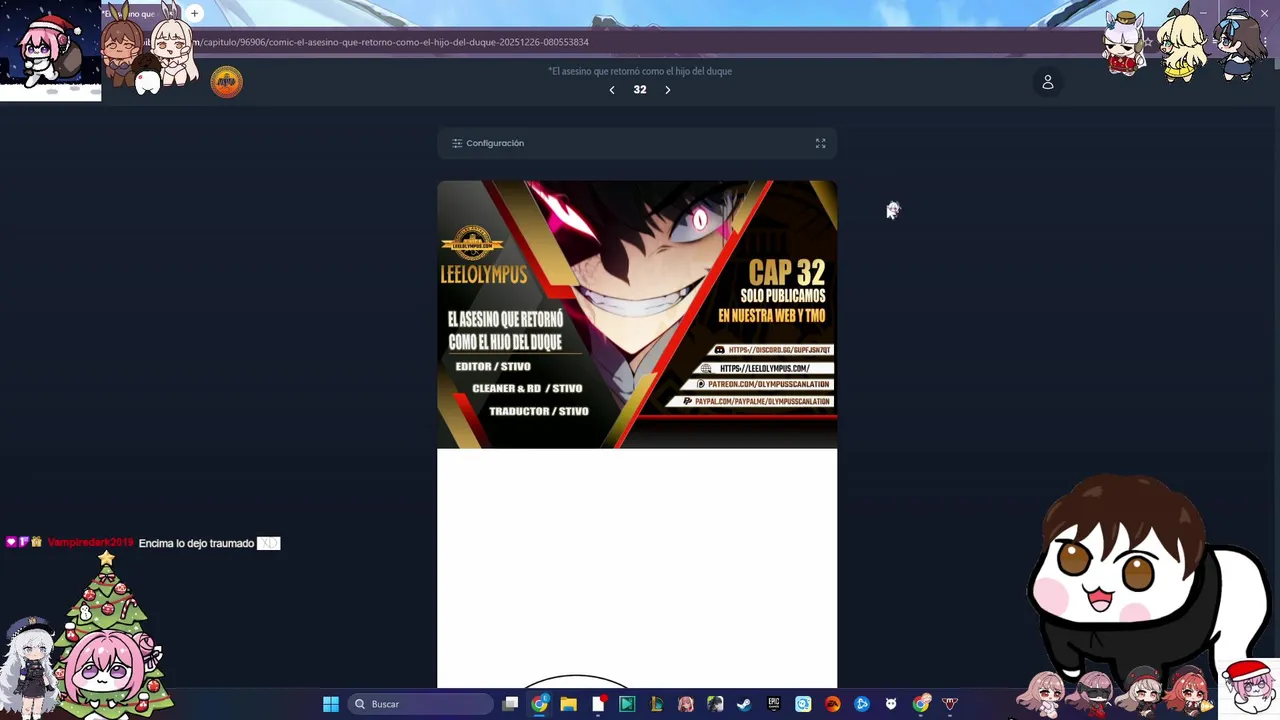Open the white document taskbar app
The width and height of the screenshot is (1280, 720).
pyautogui.click(x=598, y=704)
